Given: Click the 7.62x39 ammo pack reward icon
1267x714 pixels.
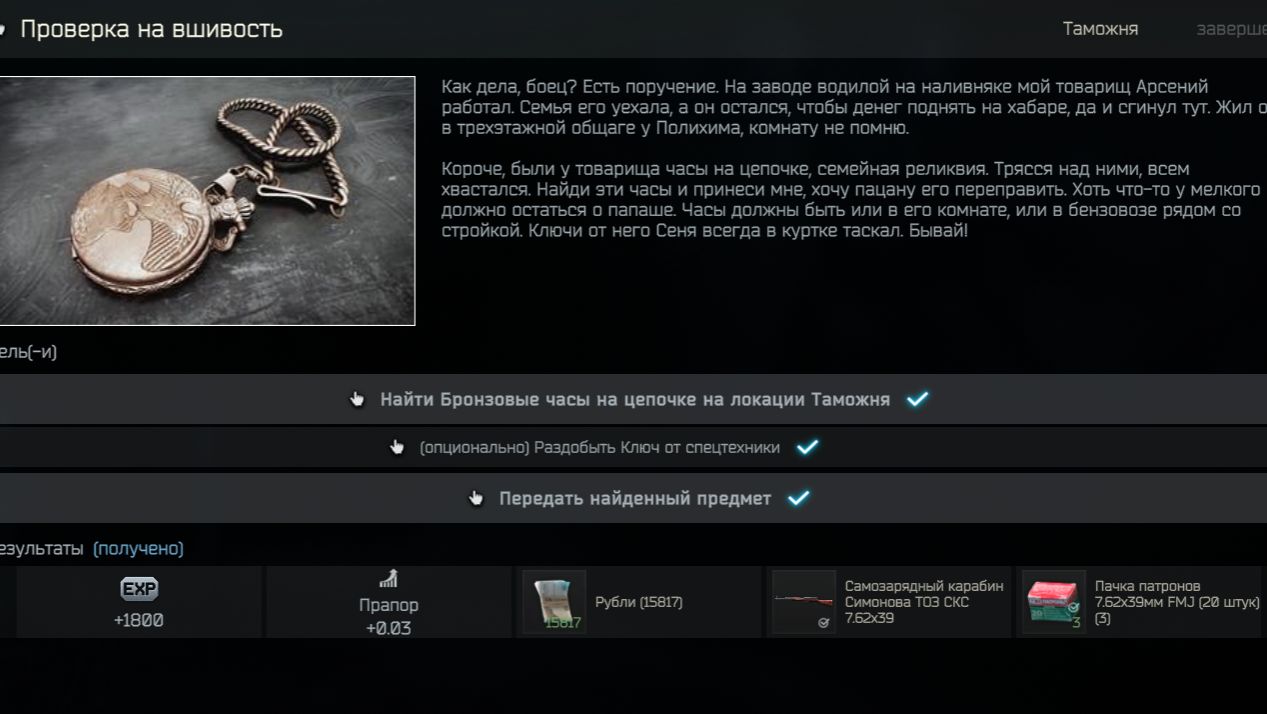Looking at the screenshot, I should click(x=1053, y=602).
